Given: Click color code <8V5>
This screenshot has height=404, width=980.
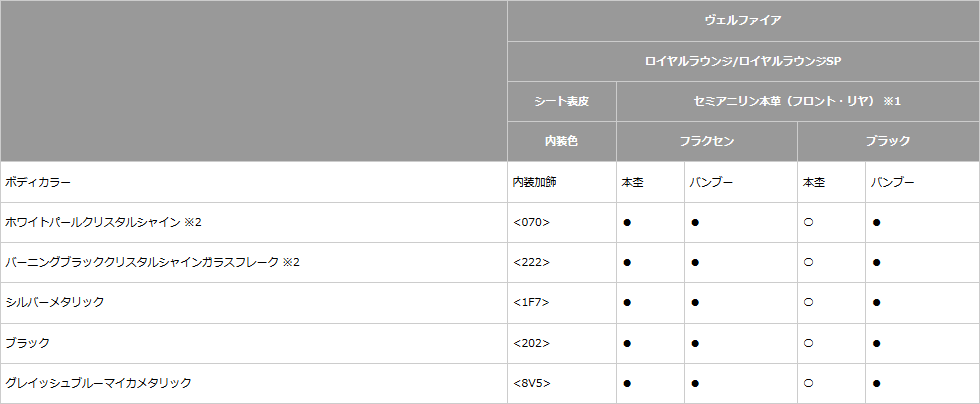Looking at the screenshot, I should pyautogui.click(x=531, y=383).
